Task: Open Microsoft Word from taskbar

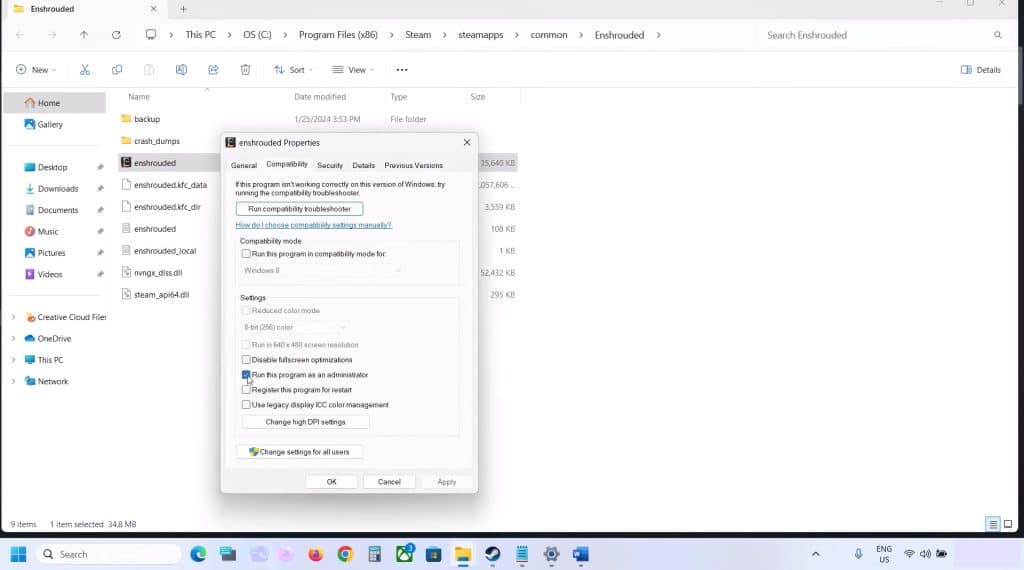Action: [x=581, y=554]
